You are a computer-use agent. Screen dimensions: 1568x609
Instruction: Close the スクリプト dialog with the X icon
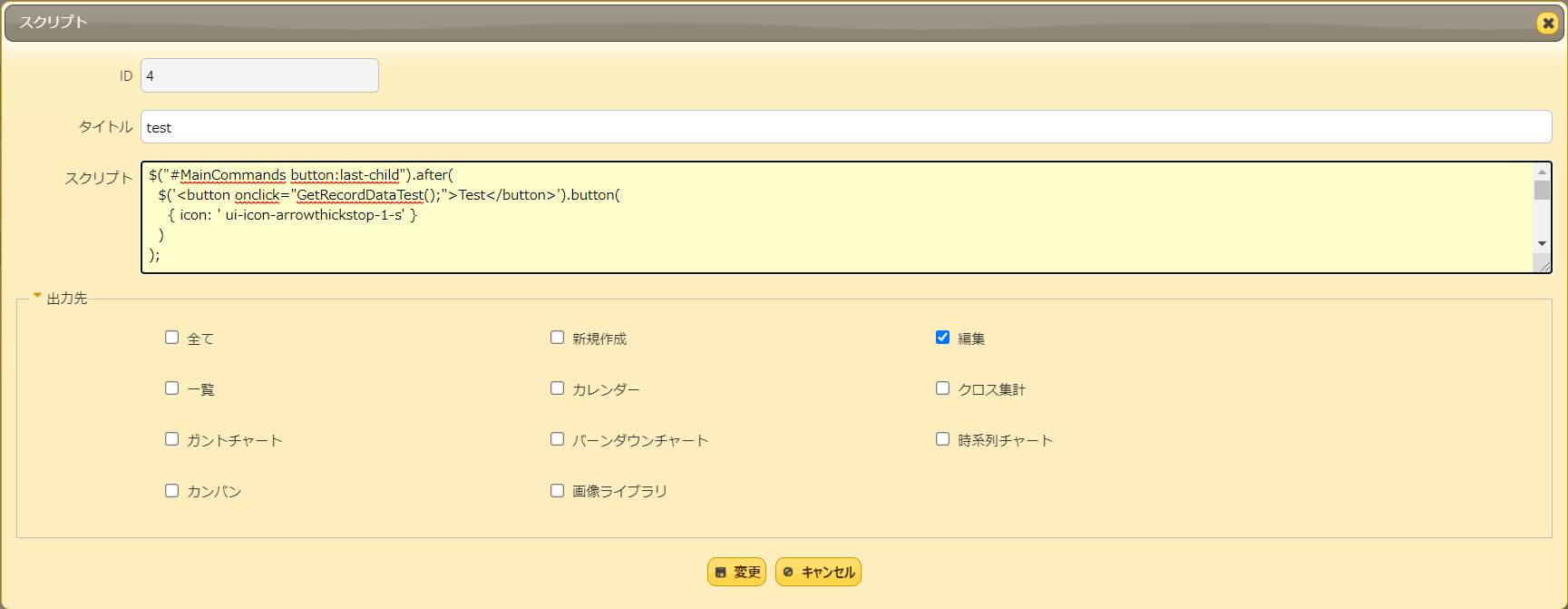(x=1547, y=23)
